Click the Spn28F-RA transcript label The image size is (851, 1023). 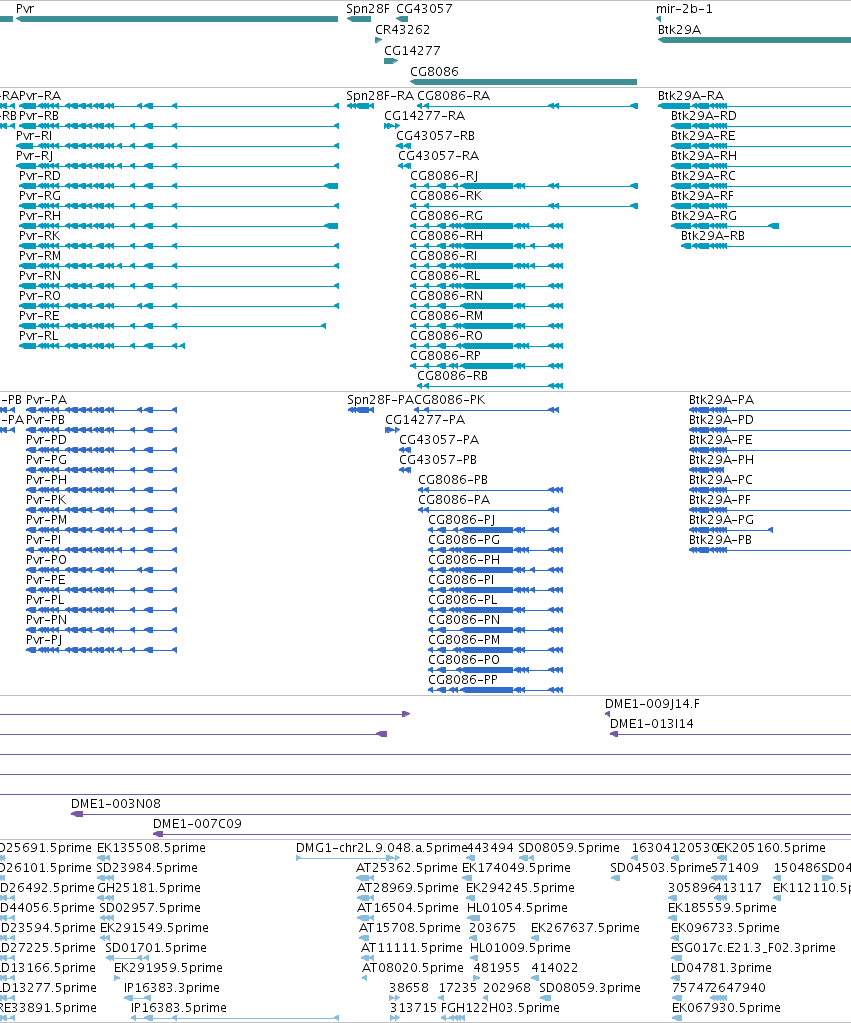coord(380,96)
